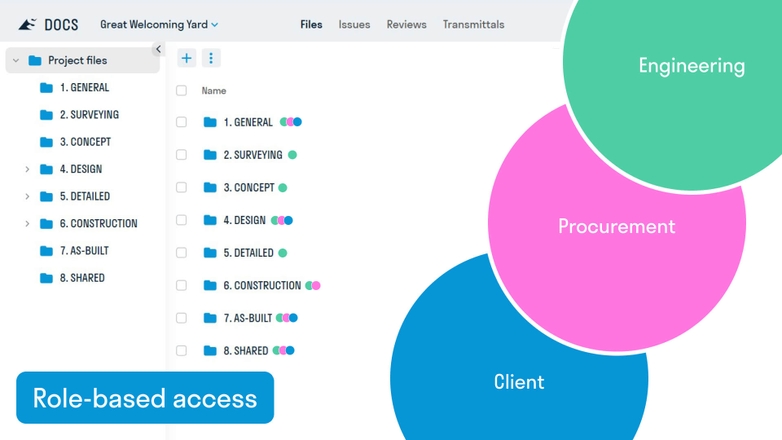Click 2. SURVEYING folder icon in sidebar tree
The width and height of the screenshot is (782, 440).
[46, 115]
